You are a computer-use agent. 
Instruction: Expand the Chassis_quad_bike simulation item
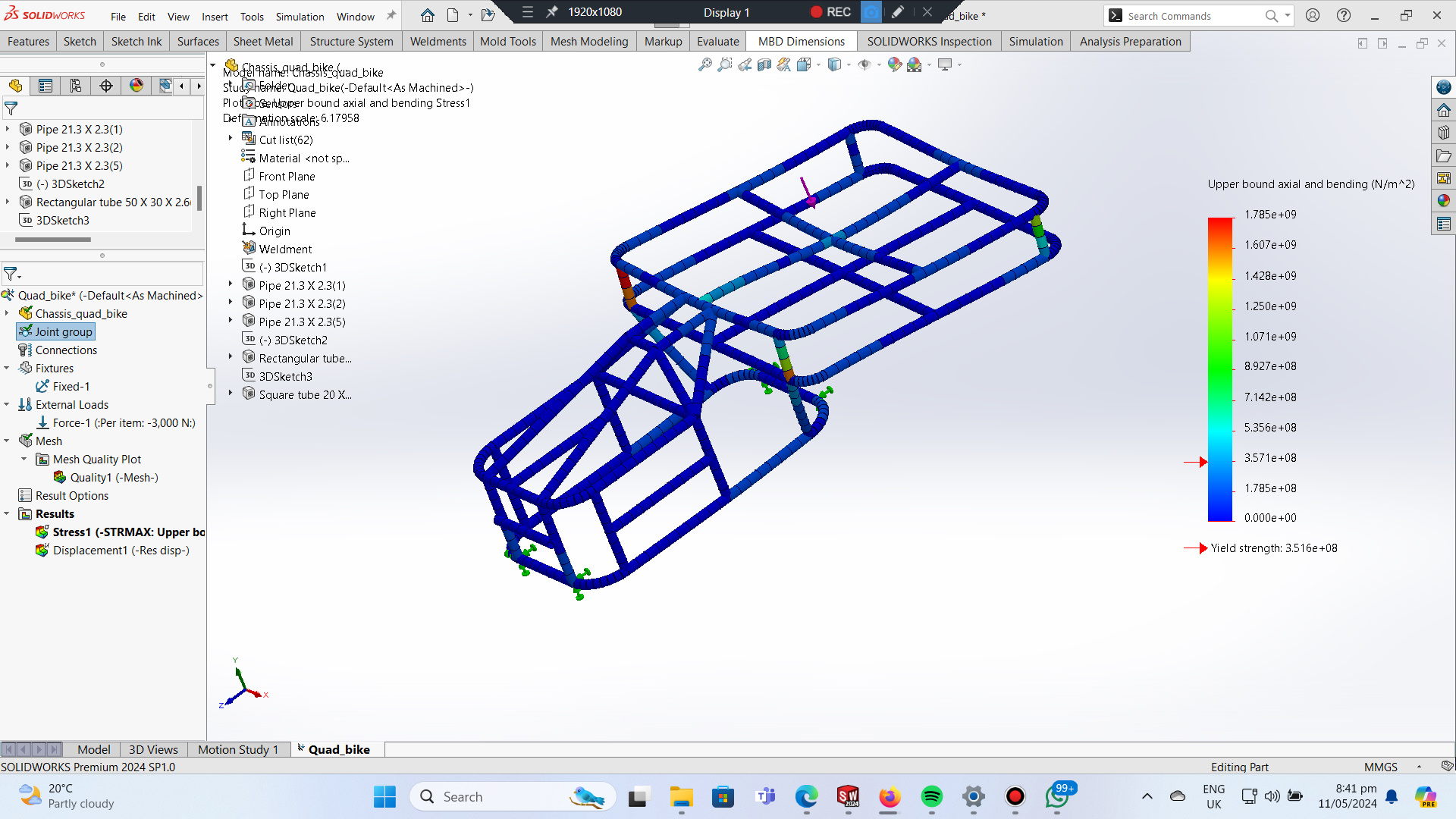click(x=7, y=314)
